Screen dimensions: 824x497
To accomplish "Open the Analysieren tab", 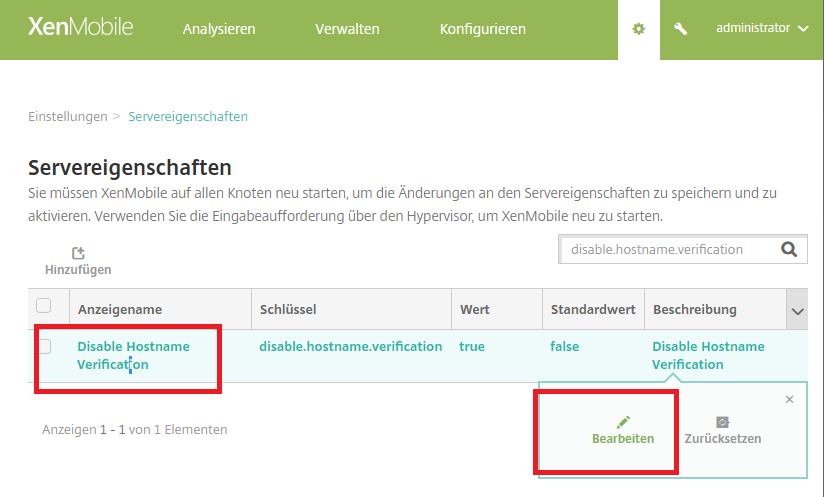I will (219, 29).
